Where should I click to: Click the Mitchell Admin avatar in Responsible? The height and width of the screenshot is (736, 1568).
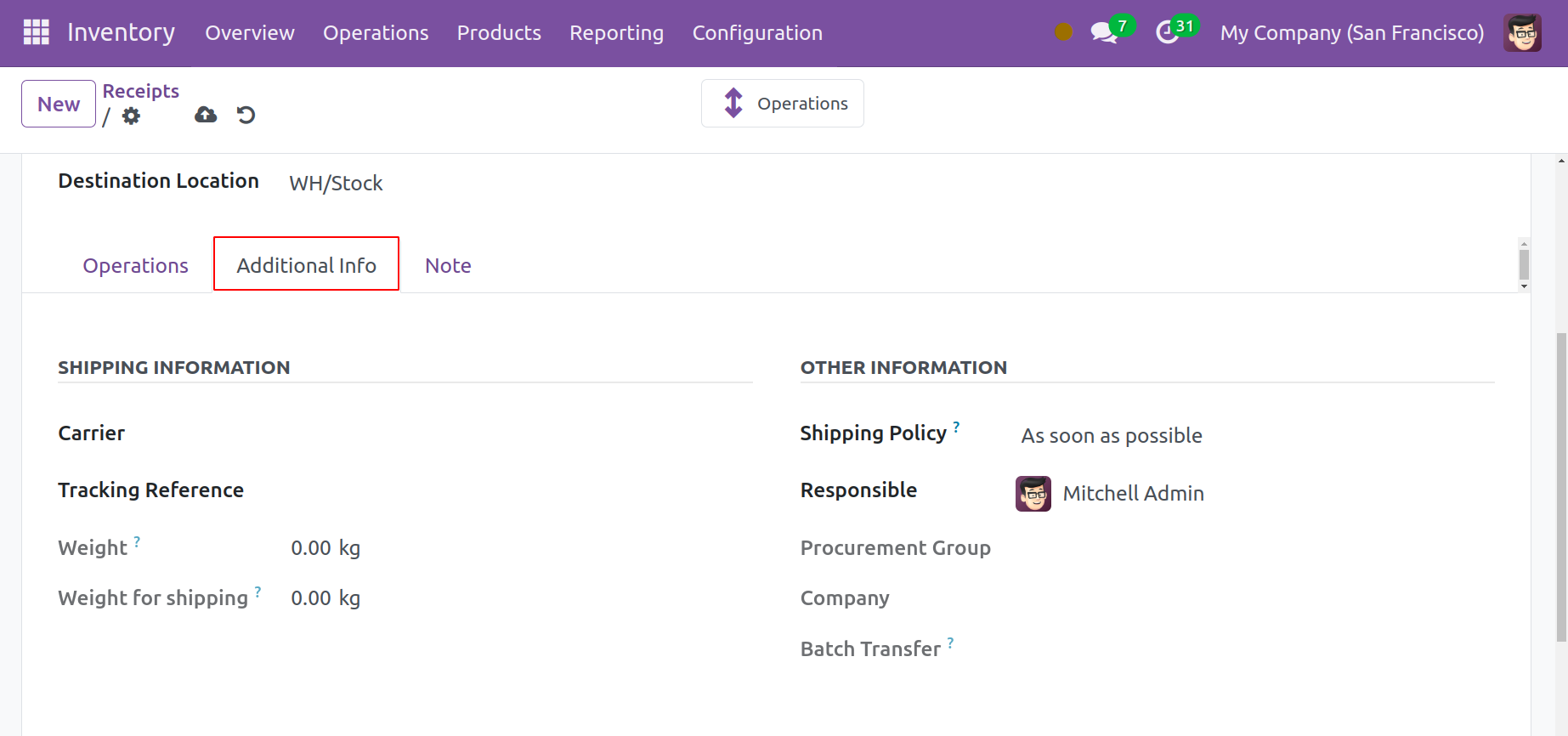(1033, 494)
